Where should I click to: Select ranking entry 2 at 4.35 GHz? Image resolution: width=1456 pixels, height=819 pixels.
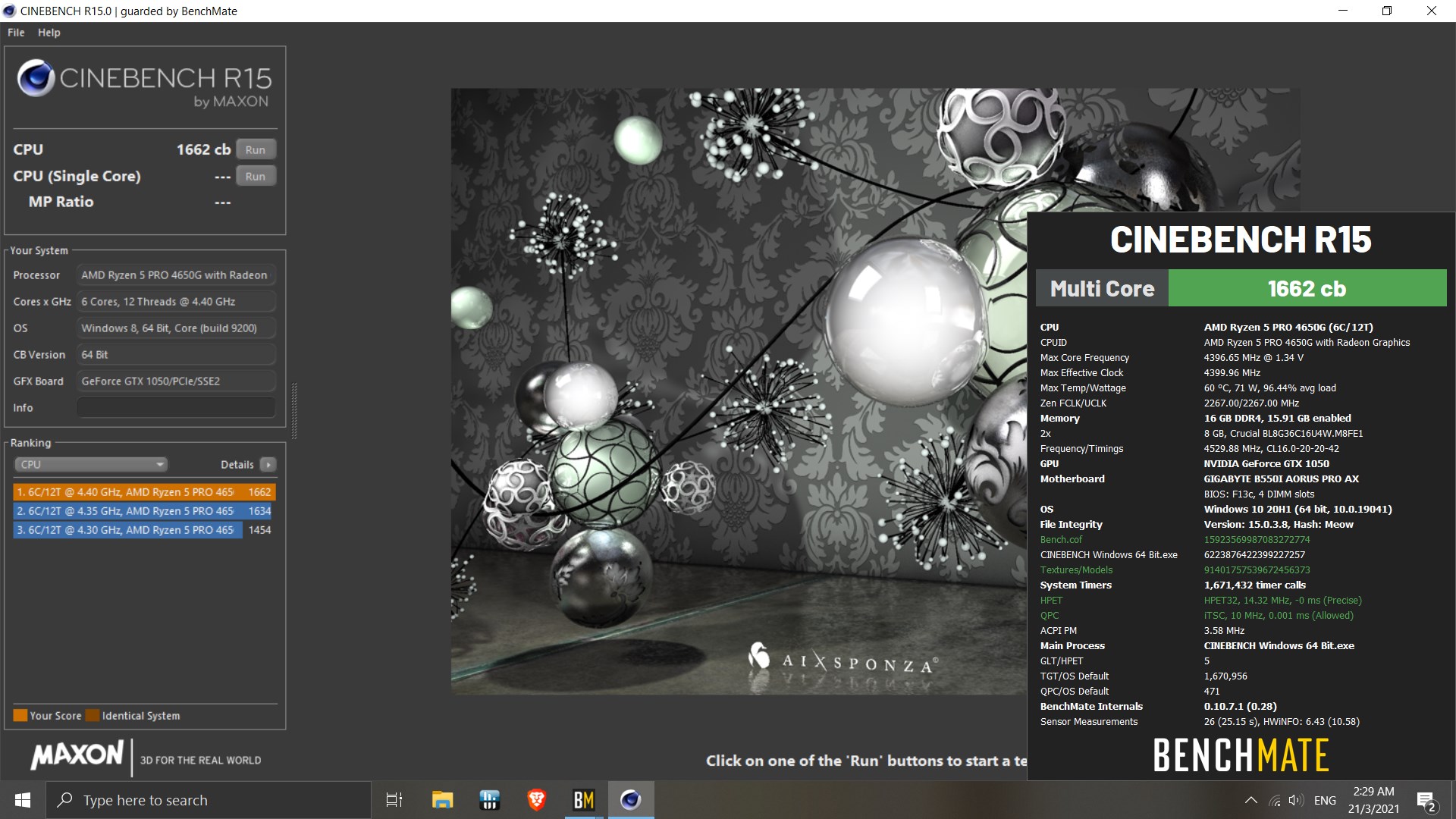pyautogui.click(x=143, y=511)
